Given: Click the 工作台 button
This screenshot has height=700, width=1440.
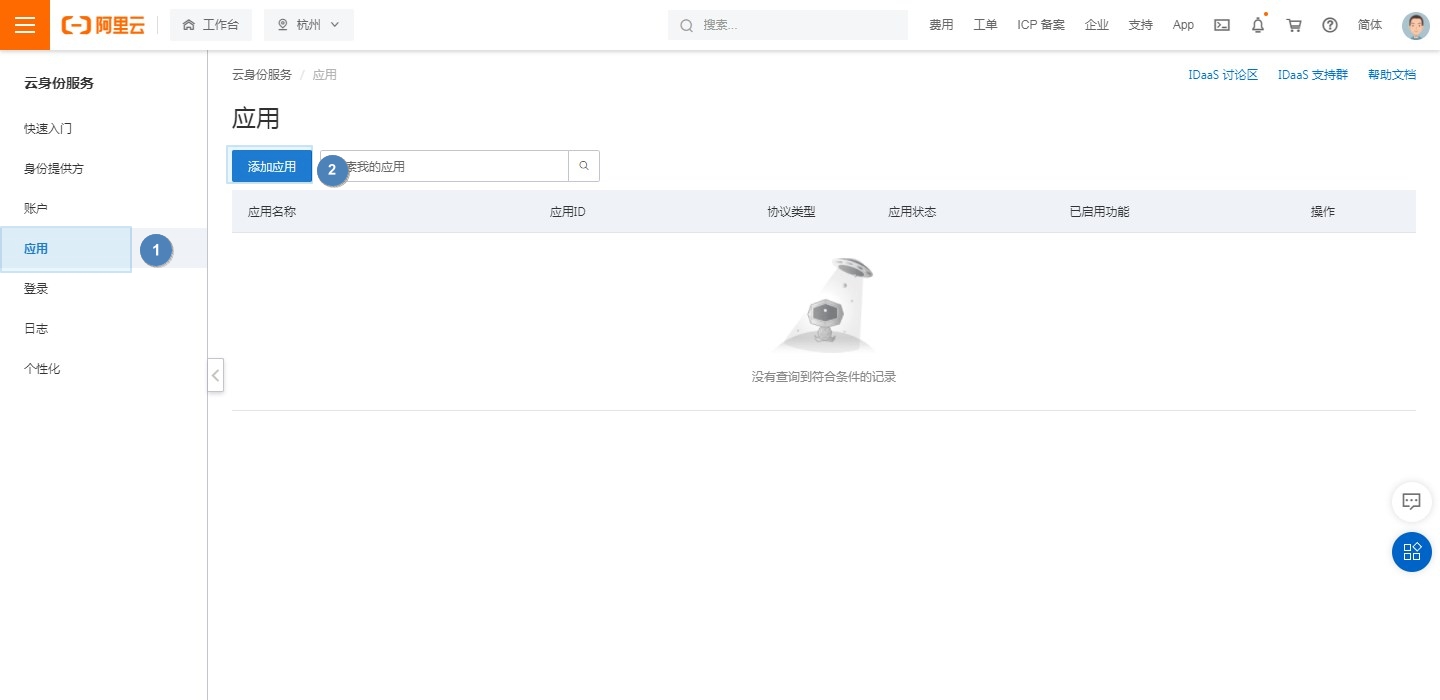Looking at the screenshot, I should [211, 25].
